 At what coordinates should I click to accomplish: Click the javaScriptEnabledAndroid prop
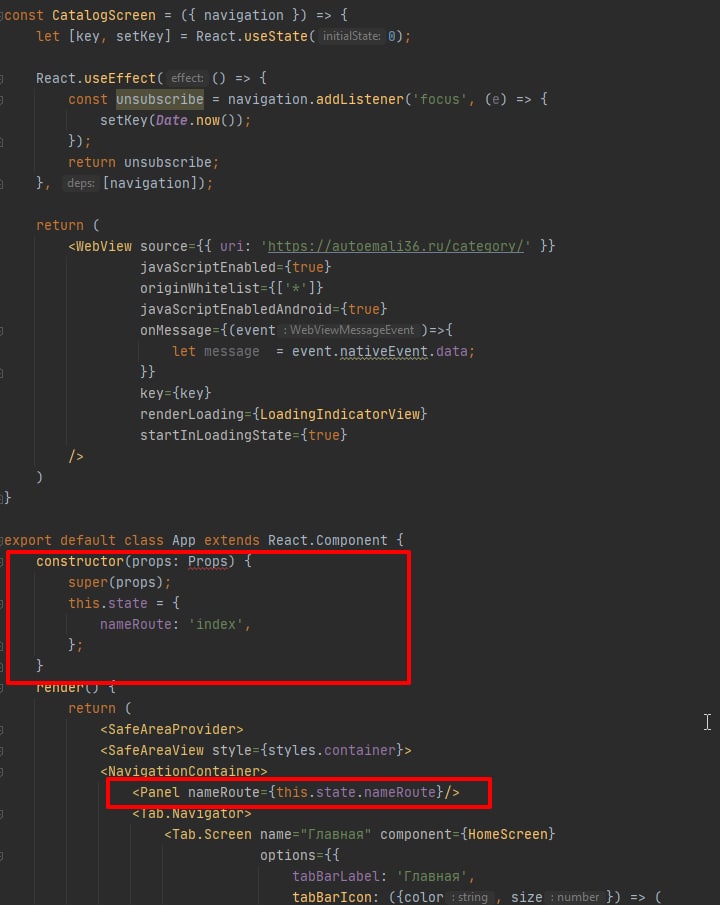tap(236, 309)
